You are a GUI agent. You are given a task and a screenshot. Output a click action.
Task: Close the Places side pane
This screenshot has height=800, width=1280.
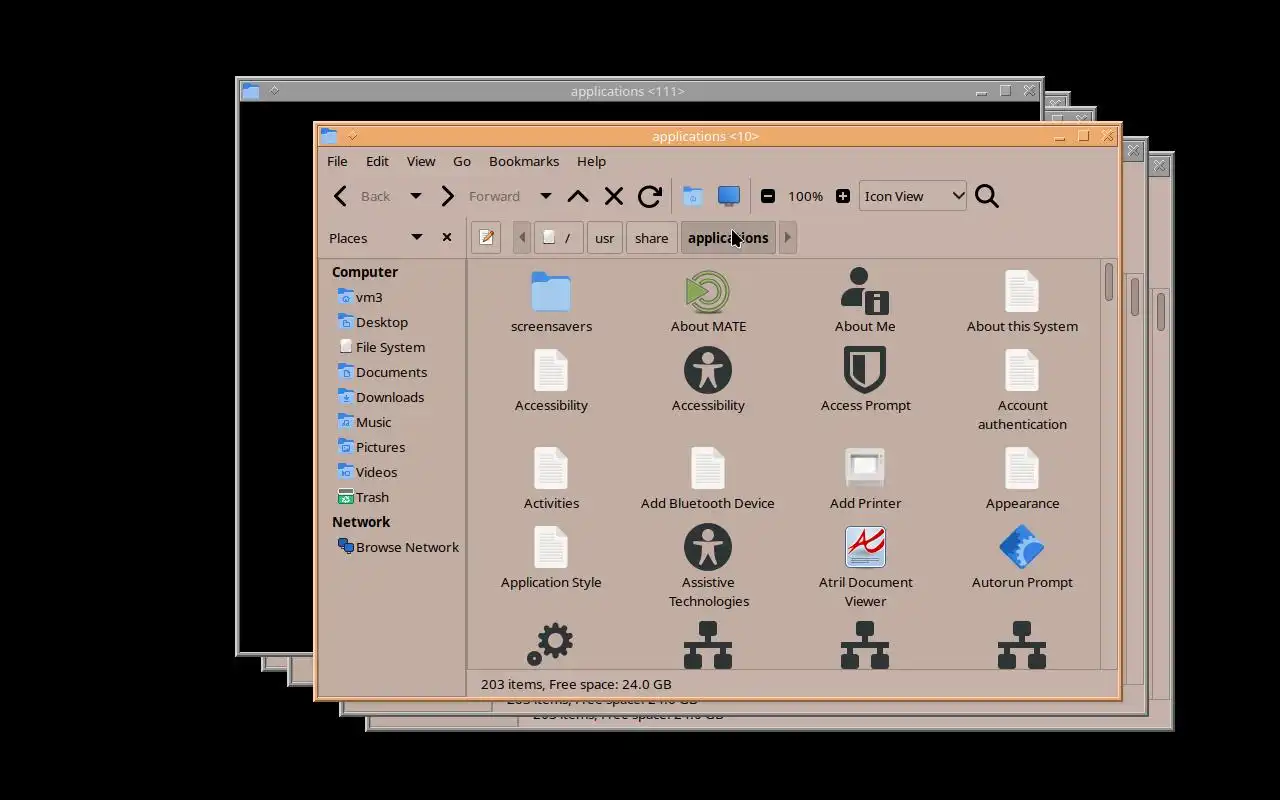447,237
